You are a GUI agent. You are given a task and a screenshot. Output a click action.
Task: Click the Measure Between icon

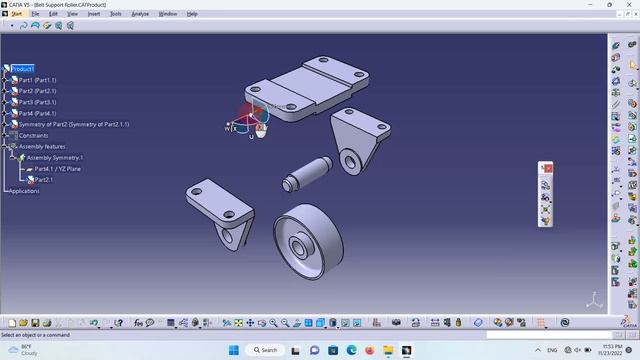[x=435, y=323]
